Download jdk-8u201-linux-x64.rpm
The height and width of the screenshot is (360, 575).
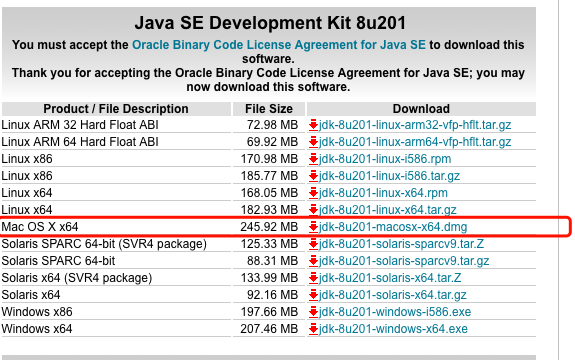tap(383, 193)
